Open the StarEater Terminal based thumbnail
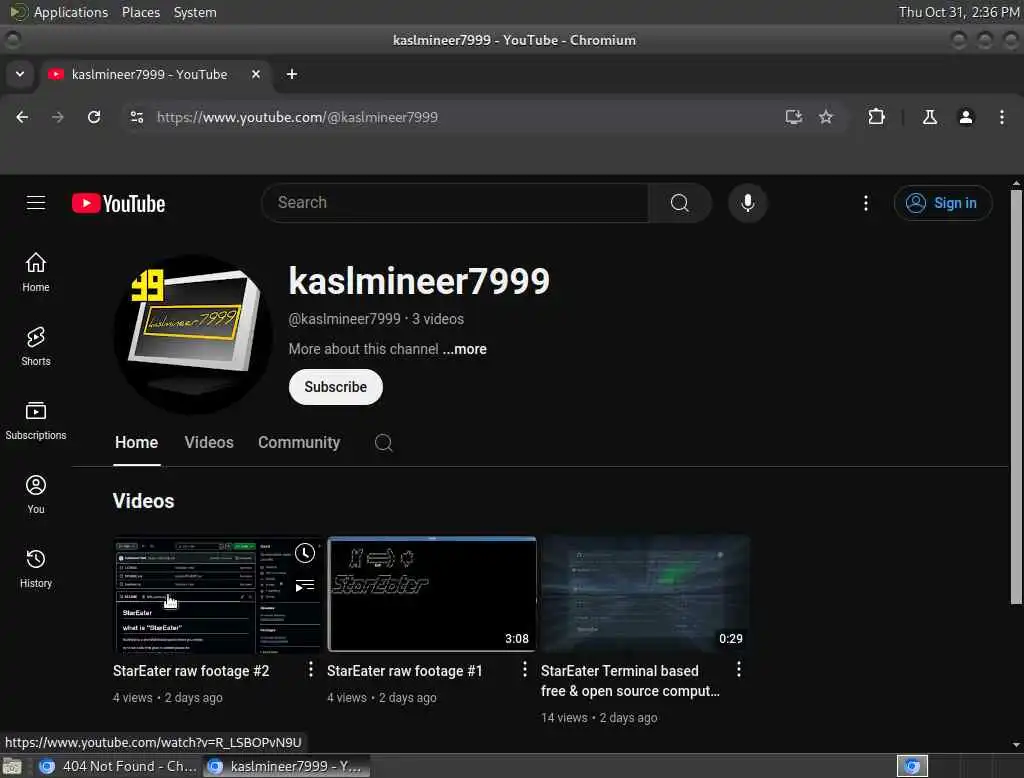 point(645,594)
